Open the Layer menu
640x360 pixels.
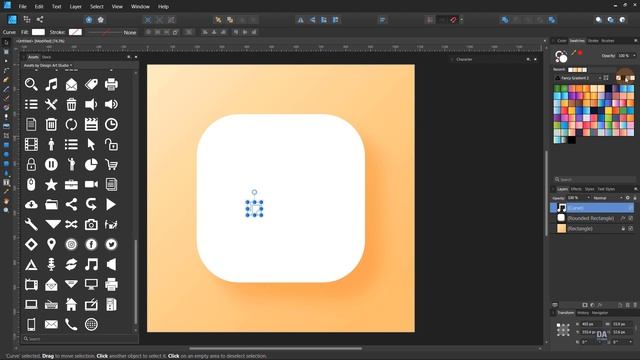click(76, 7)
